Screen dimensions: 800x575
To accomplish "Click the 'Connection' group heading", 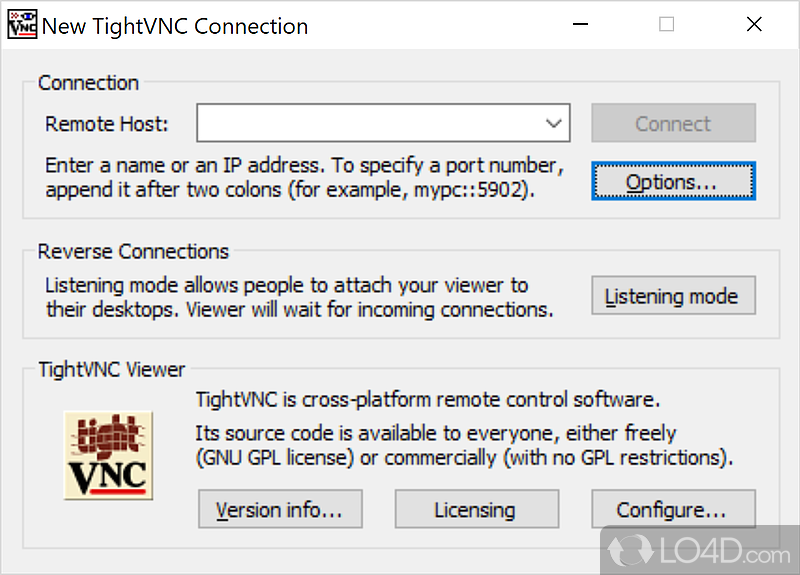I will click(x=89, y=83).
